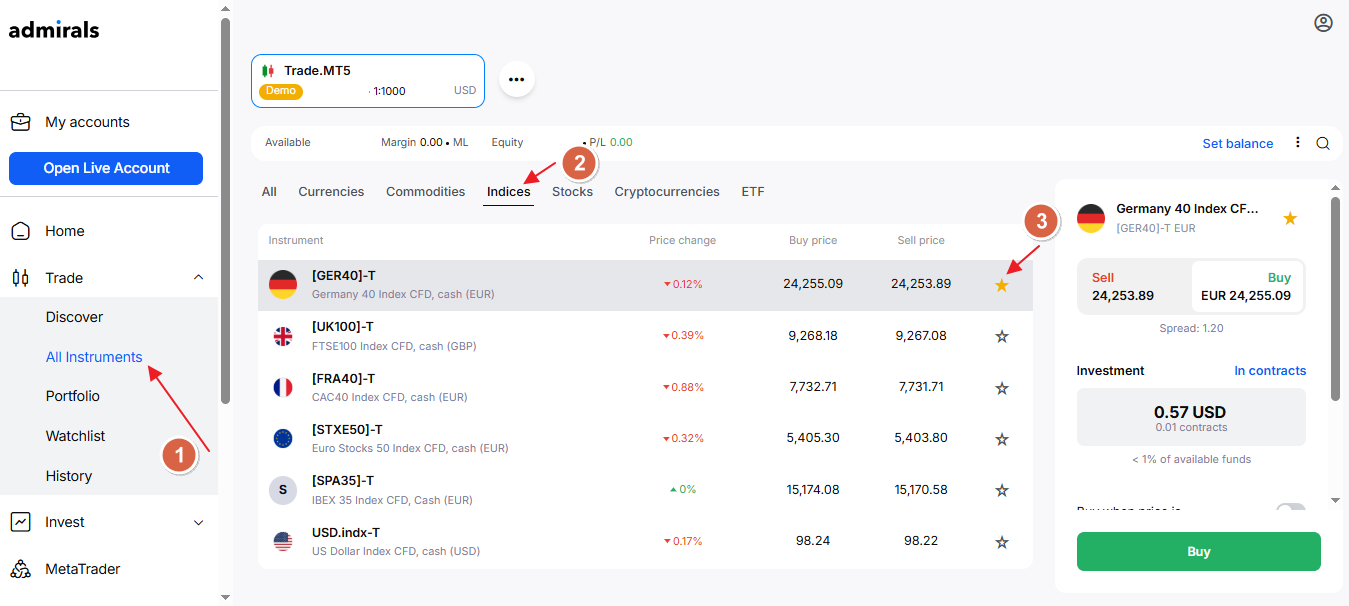
Task: Click the sidebar scroll up arrow
Action: [225, 8]
